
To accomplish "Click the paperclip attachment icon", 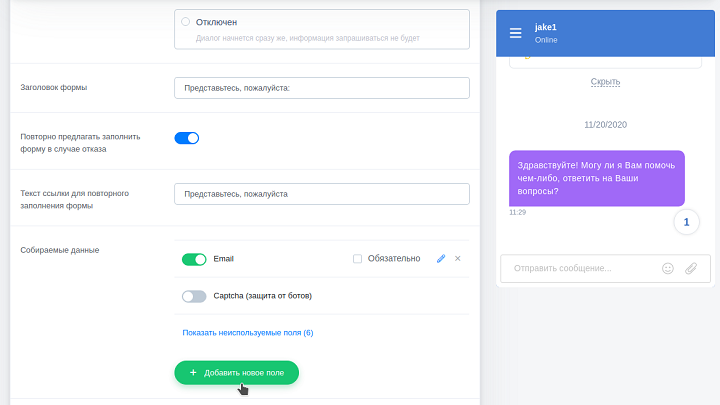I will pos(691,268).
